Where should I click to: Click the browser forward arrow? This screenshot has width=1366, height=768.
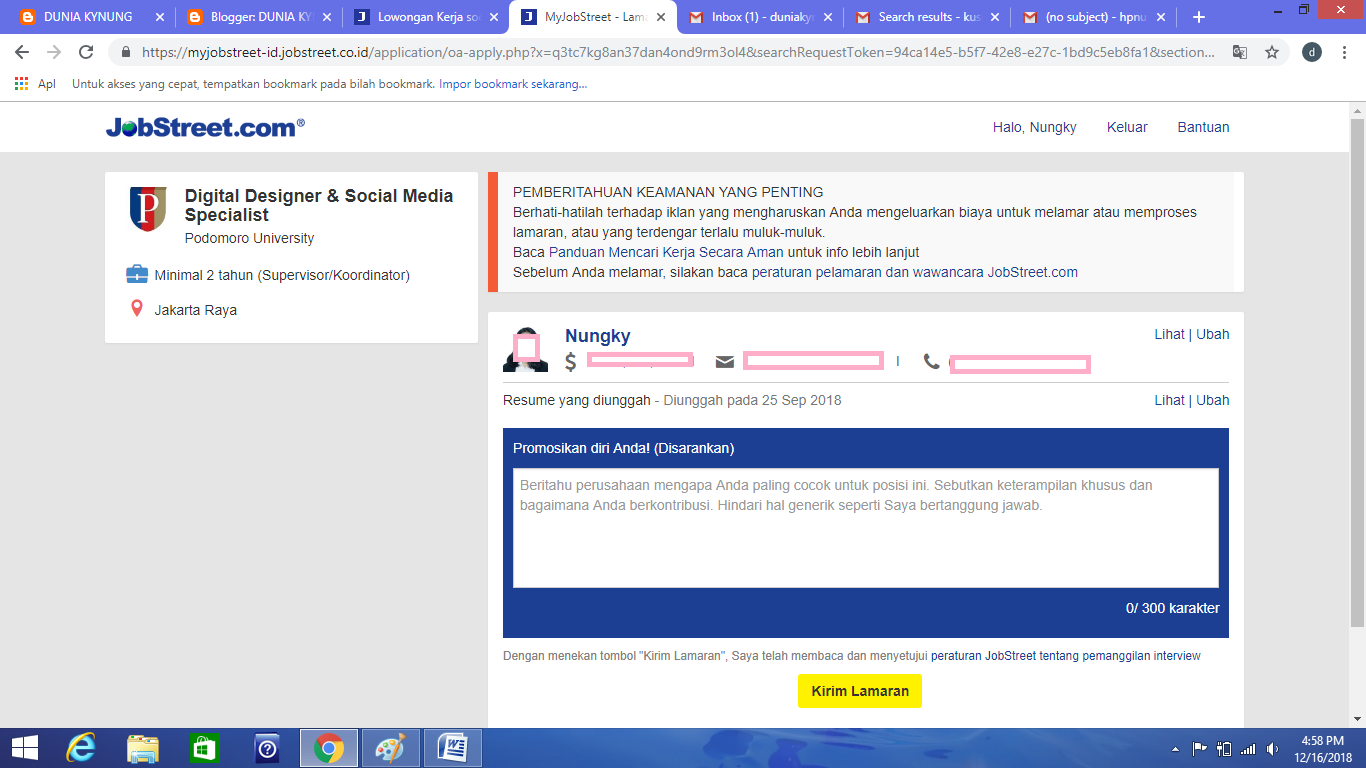[x=54, y=52]
